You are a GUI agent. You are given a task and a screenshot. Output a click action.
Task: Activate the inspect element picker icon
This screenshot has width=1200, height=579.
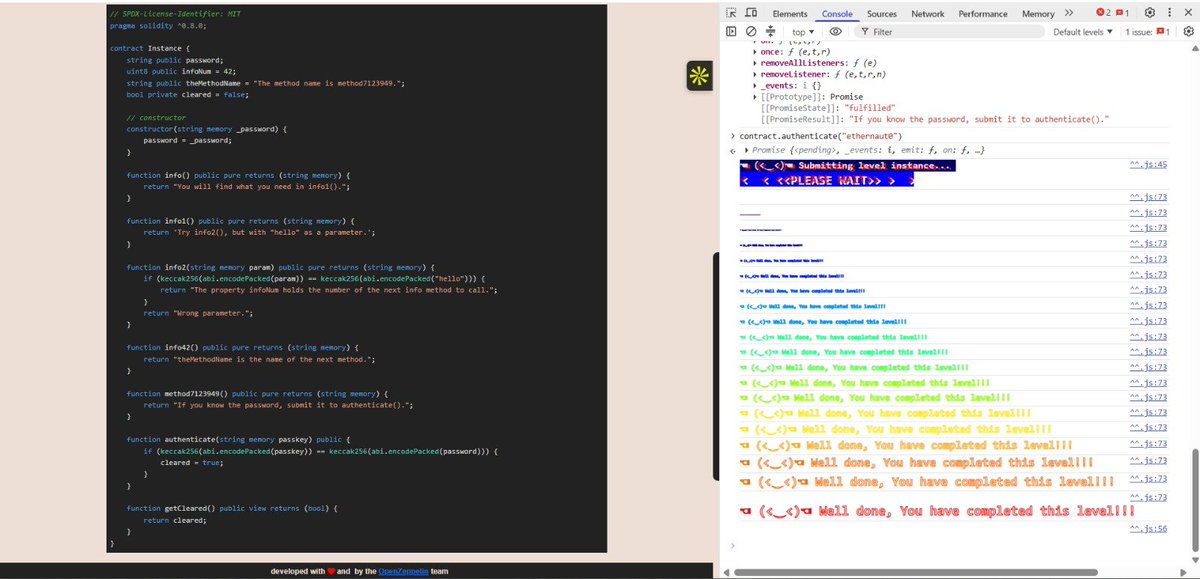coord(731,13)
